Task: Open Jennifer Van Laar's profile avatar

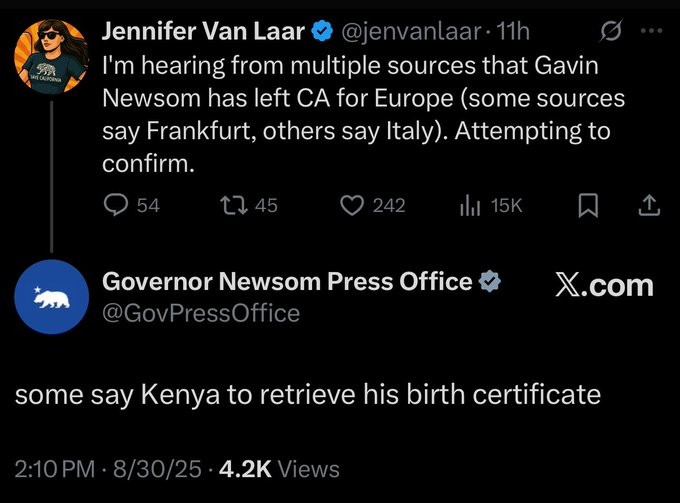Action: tap(51, 56)
